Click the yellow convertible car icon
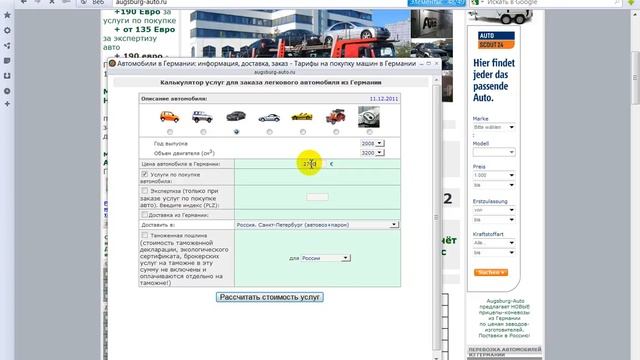 pyautogui.click(x=302, y=117)
